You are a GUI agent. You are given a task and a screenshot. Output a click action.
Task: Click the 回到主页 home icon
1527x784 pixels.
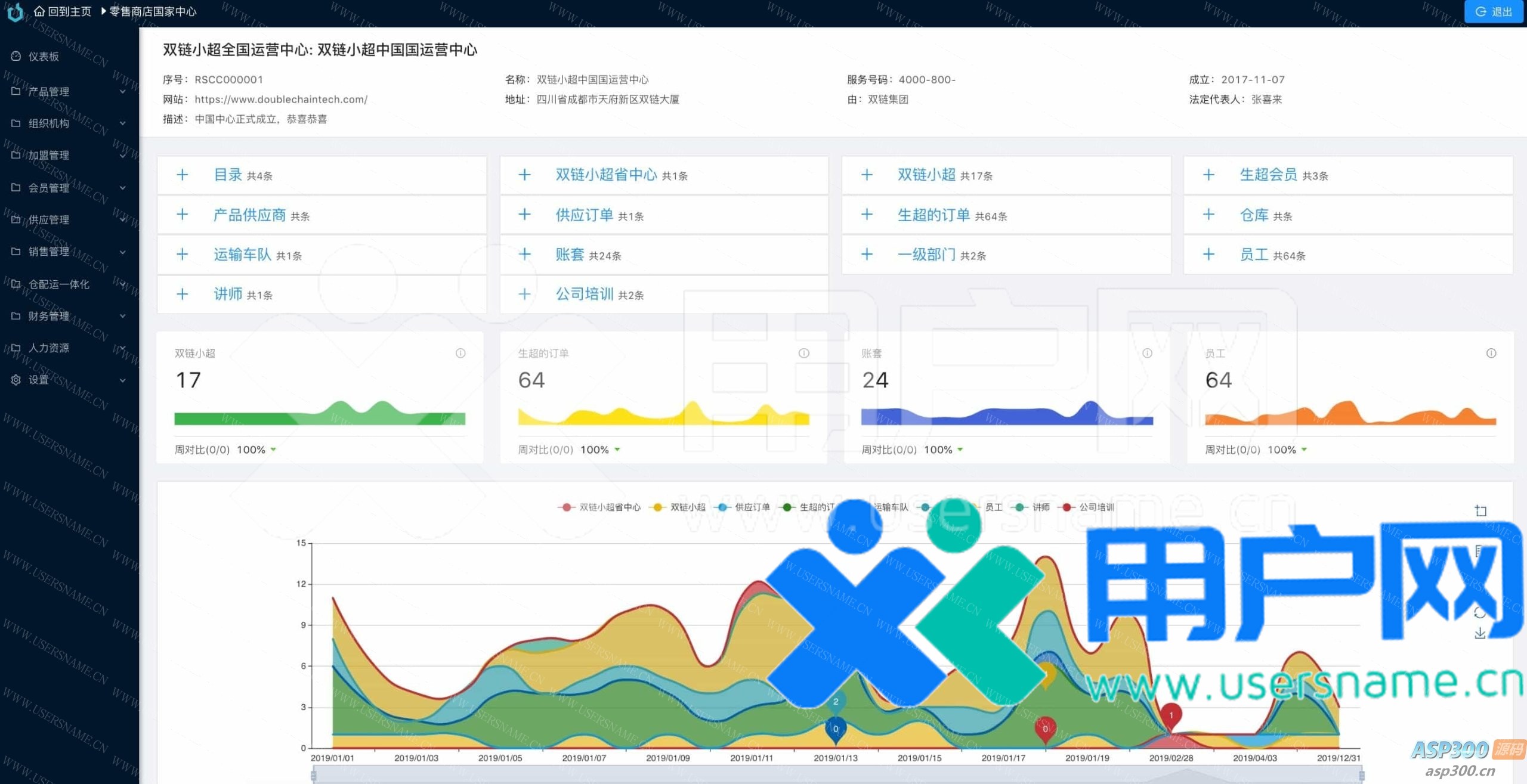(39, 11)
